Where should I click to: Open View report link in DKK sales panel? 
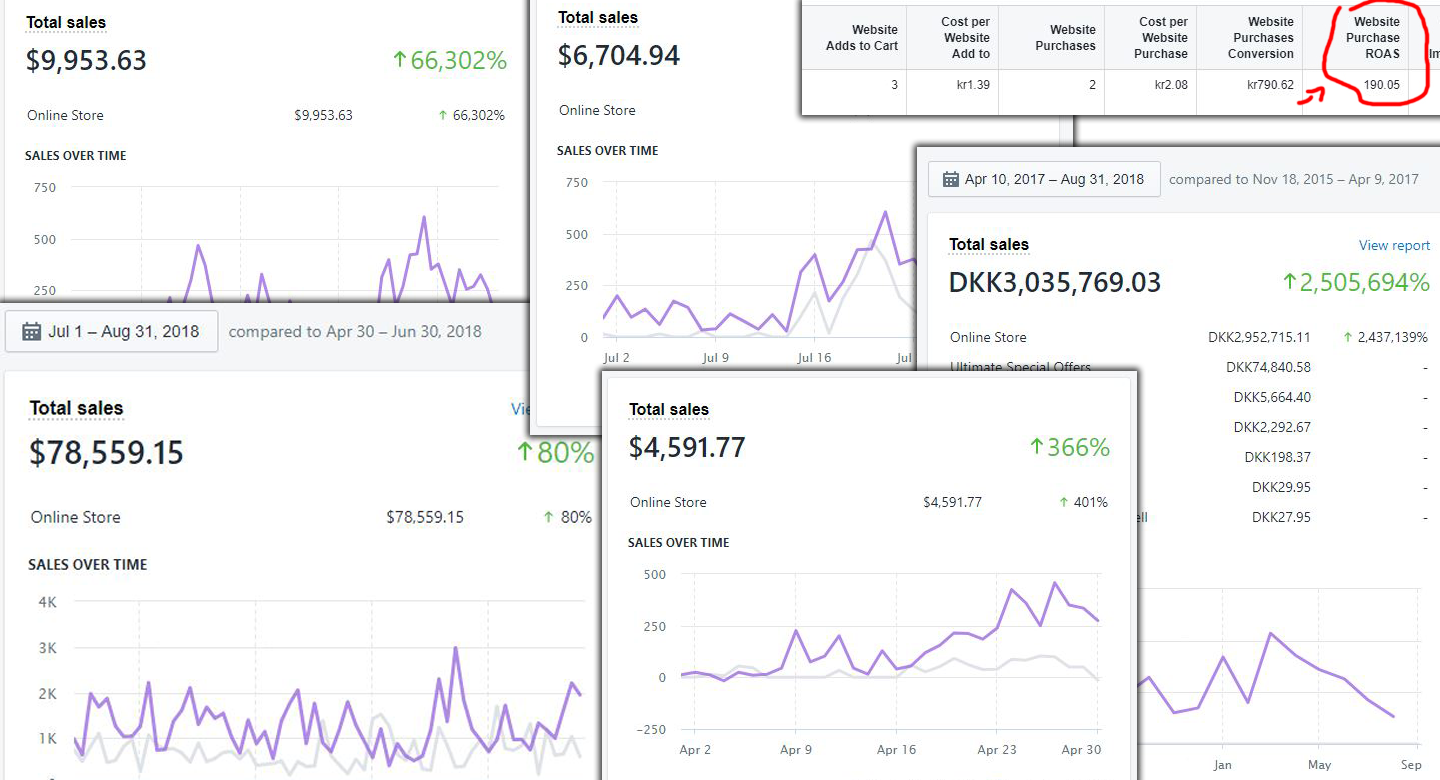coord(1393,245)
